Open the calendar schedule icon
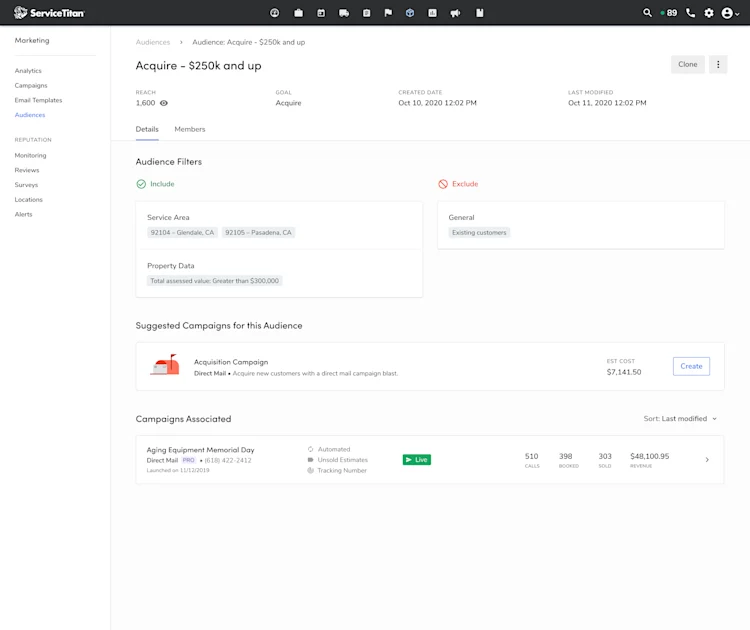The height and width of the screenshot is (630, 750). point(321,13)
